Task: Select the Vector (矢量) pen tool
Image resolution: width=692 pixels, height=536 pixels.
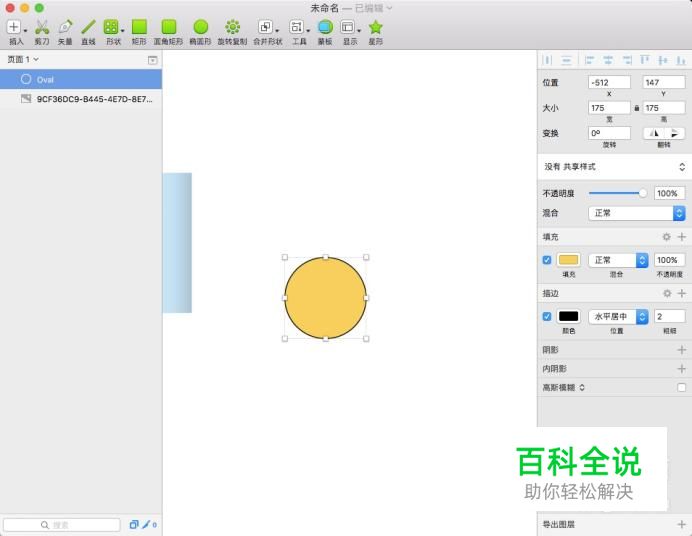Action: [x=65, y=29]
